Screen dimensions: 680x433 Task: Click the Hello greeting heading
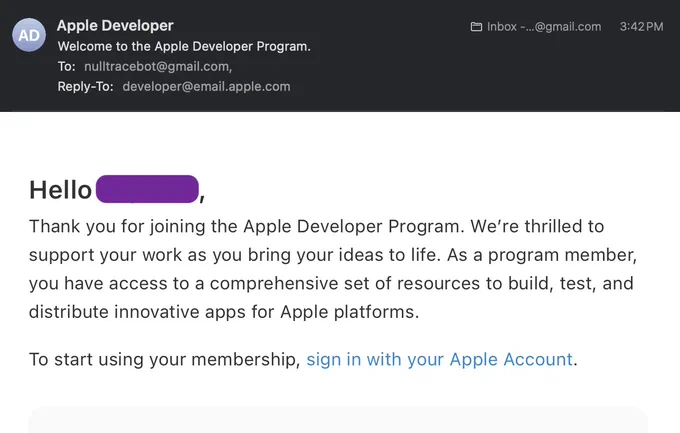pyautogui.click(x=117, y=190)
